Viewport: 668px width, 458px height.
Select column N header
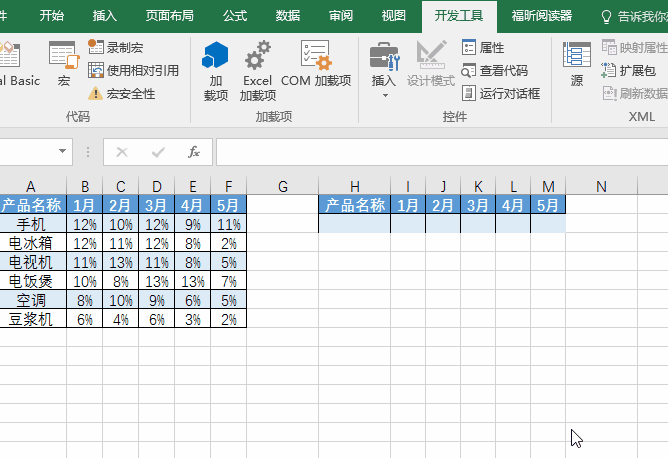(601, 186)
